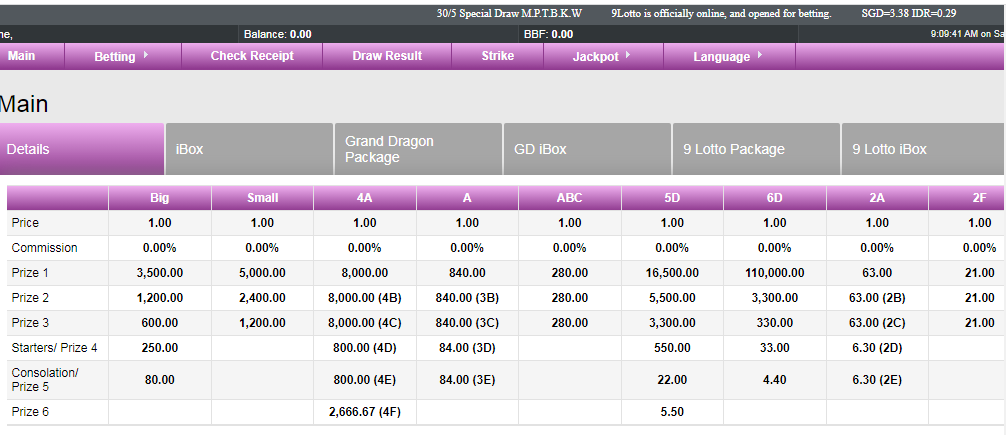Select the 5D column header
The width and height of the screenshot is (1006, 435).
click(x=672, y=198)
